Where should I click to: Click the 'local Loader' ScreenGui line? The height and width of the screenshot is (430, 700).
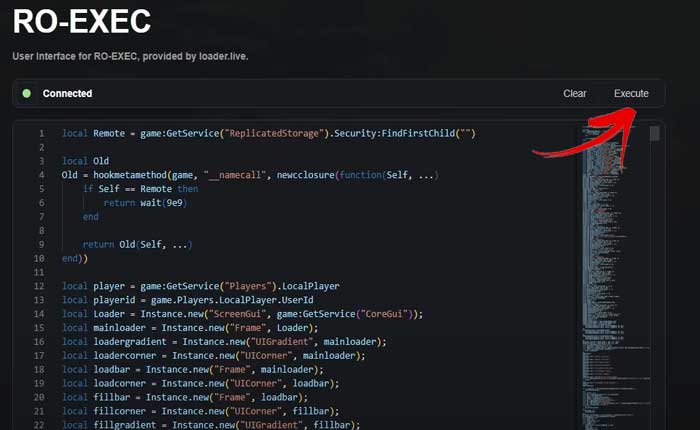pyautogui.click(x=242, y=313)
